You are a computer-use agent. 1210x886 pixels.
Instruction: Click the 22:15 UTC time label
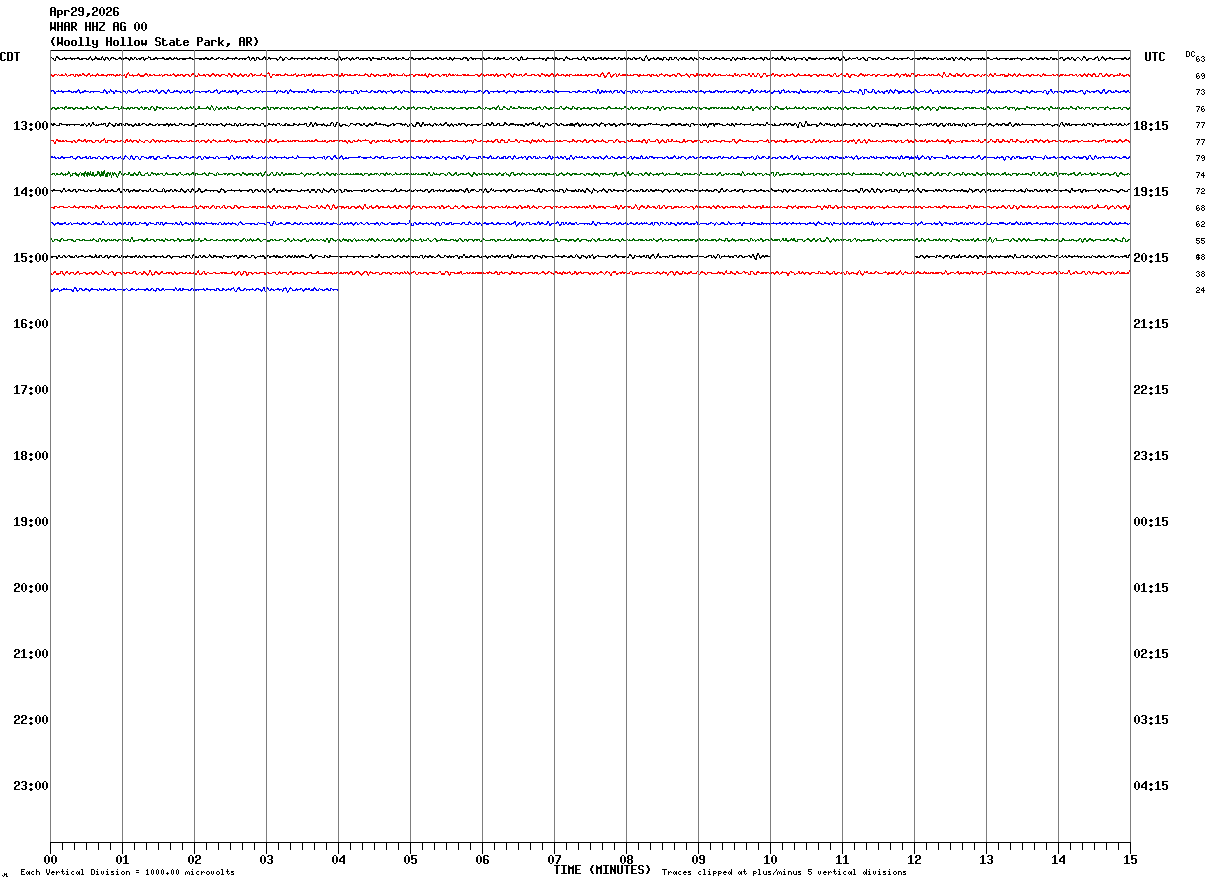coord(1151,390)
